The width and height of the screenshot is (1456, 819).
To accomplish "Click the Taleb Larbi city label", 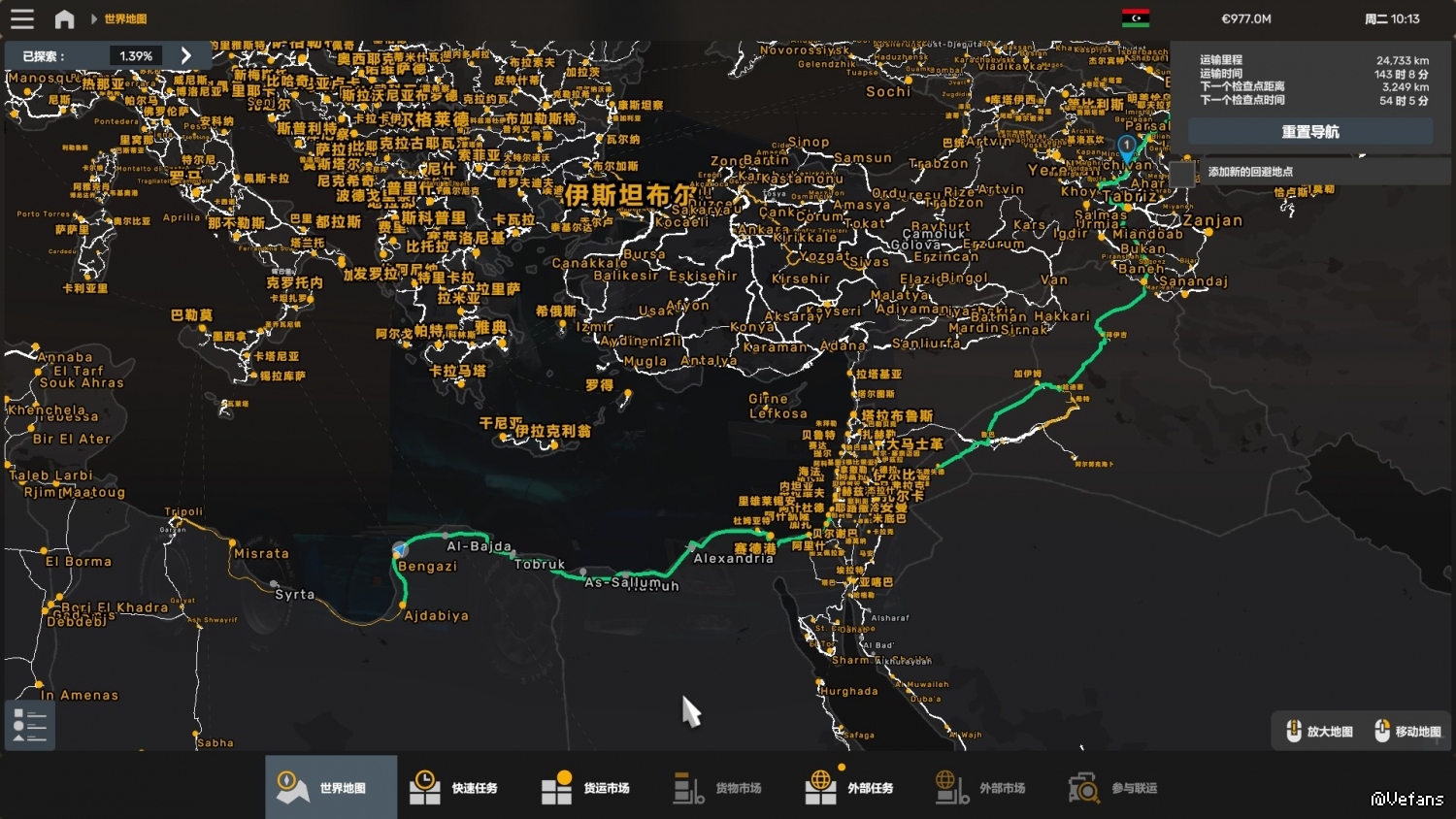I will (x=51, y=475).
